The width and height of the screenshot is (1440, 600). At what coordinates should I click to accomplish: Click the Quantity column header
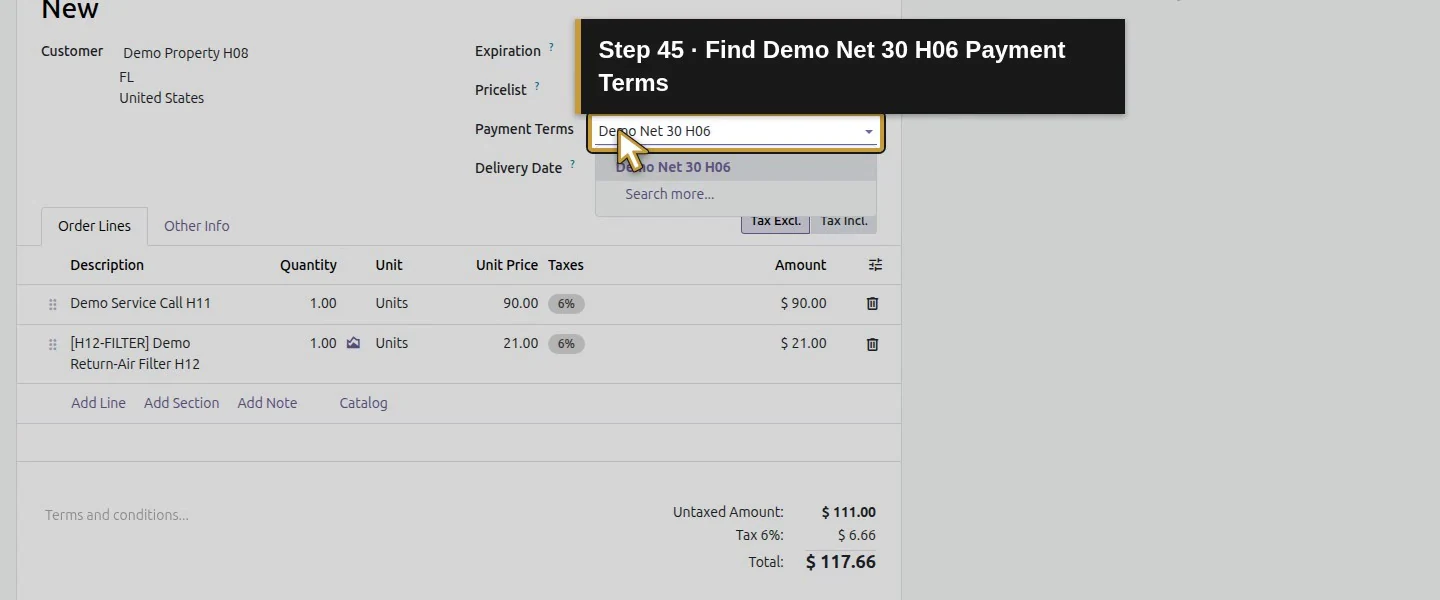[x=308, y=265]
